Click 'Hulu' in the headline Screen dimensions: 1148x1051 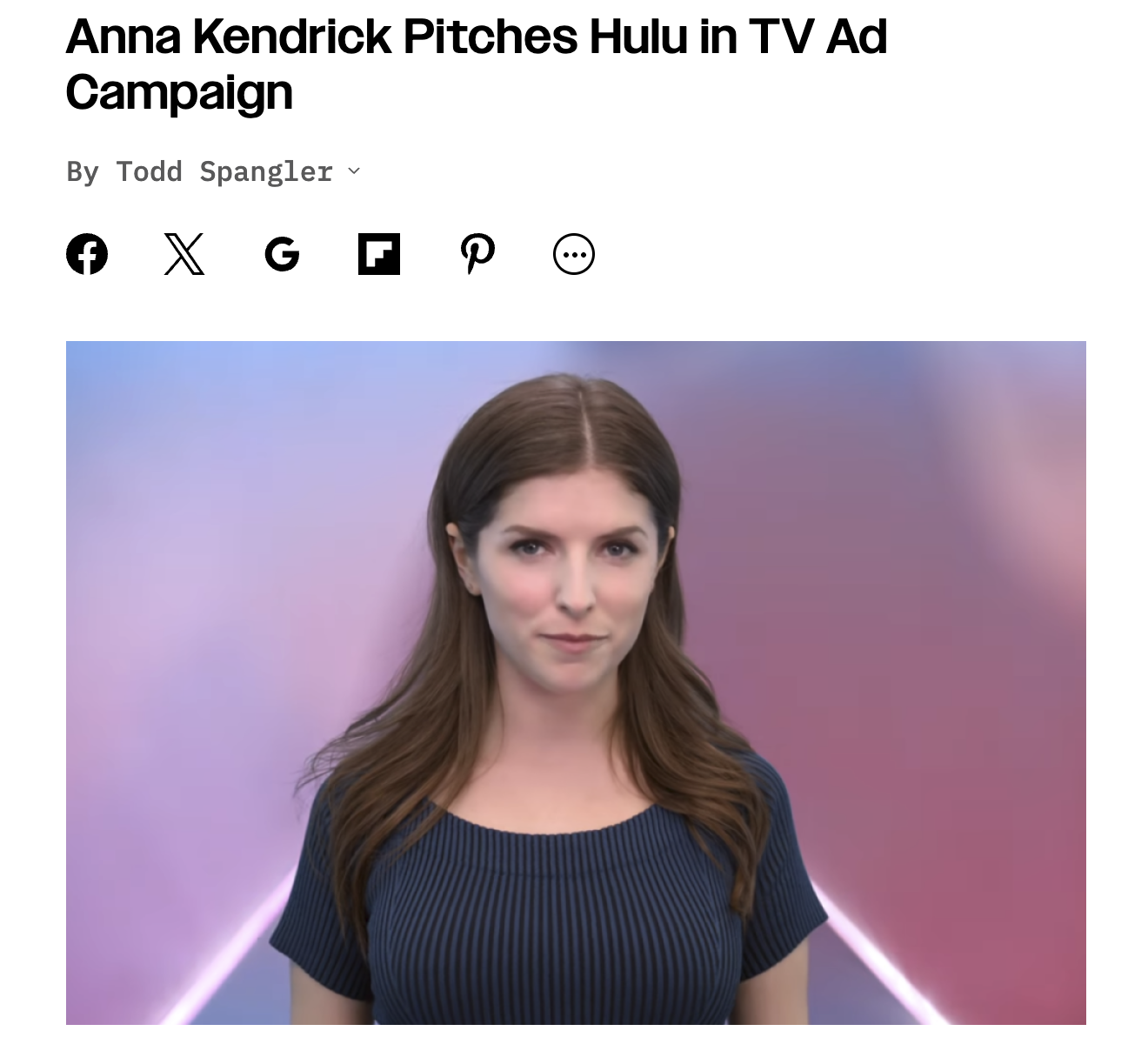(638, 37)
